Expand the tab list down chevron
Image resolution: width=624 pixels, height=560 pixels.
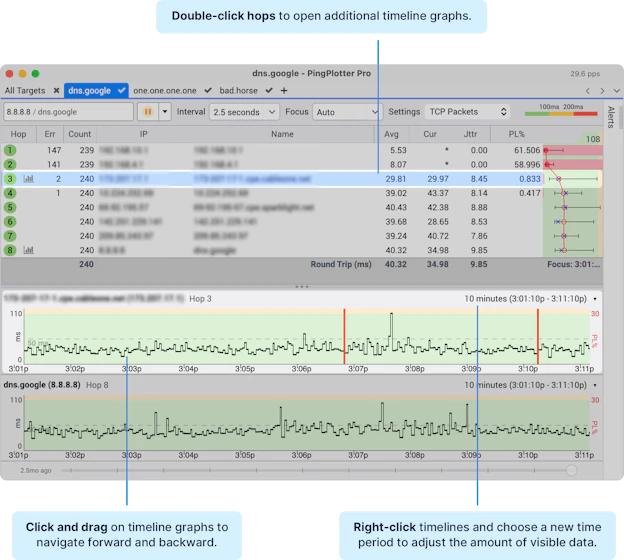616,91
